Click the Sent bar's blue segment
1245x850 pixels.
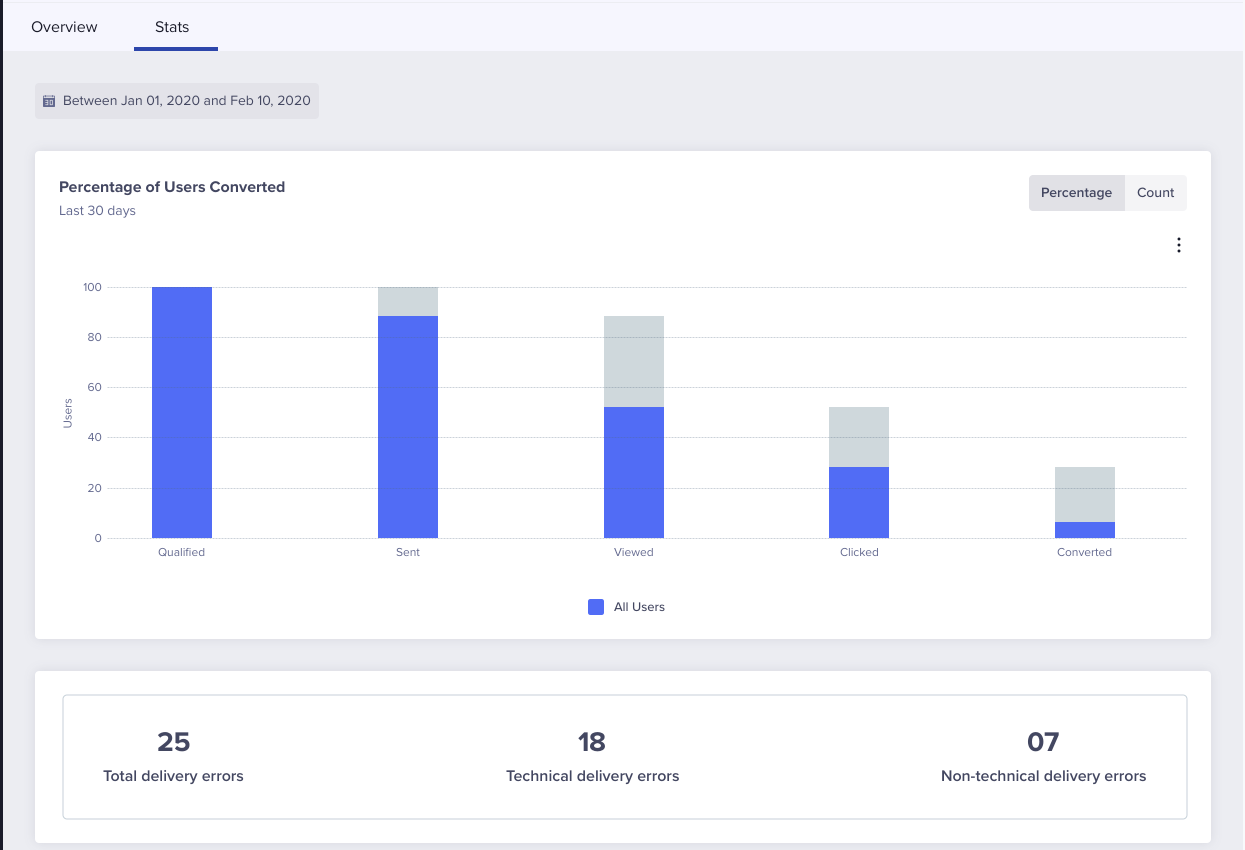pyautogui.click(x=408, y=427)
